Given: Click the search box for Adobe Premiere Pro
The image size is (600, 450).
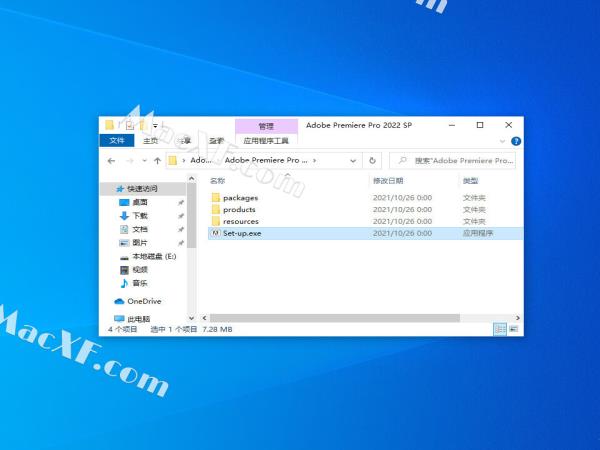Looking at the screenshot, I should [452, 161].
